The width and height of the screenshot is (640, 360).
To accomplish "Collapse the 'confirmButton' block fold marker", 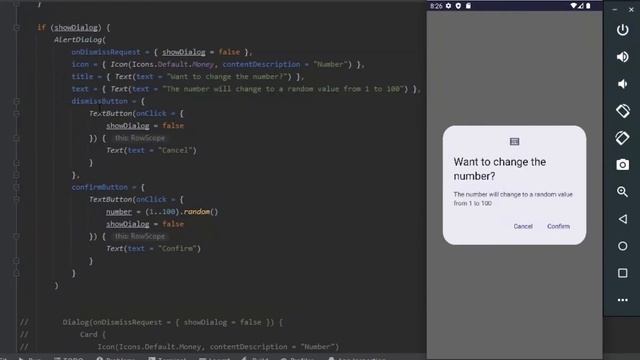I will (x=17, y=187).
